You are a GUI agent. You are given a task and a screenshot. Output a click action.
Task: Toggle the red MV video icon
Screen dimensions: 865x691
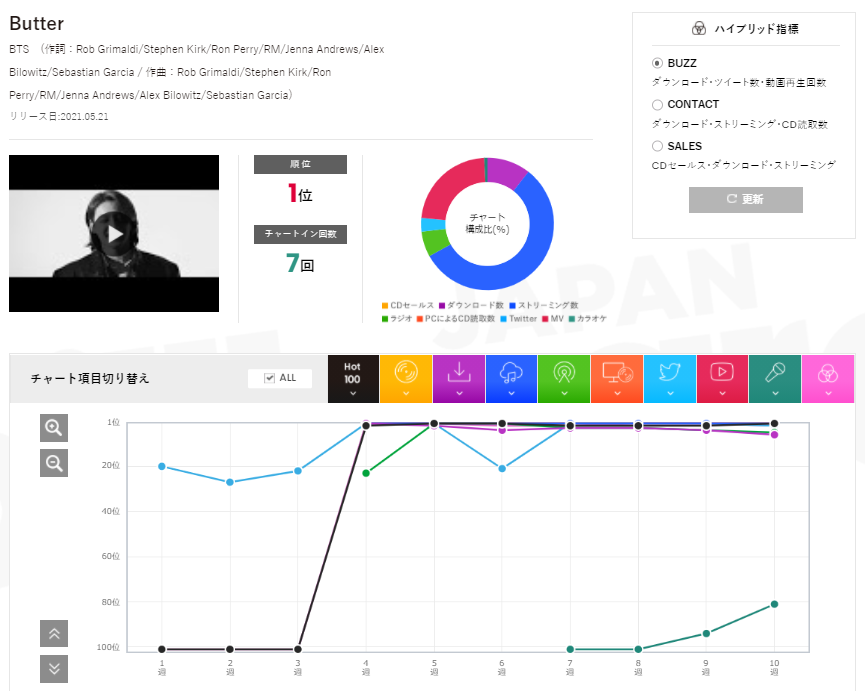[x=722, y=379]
